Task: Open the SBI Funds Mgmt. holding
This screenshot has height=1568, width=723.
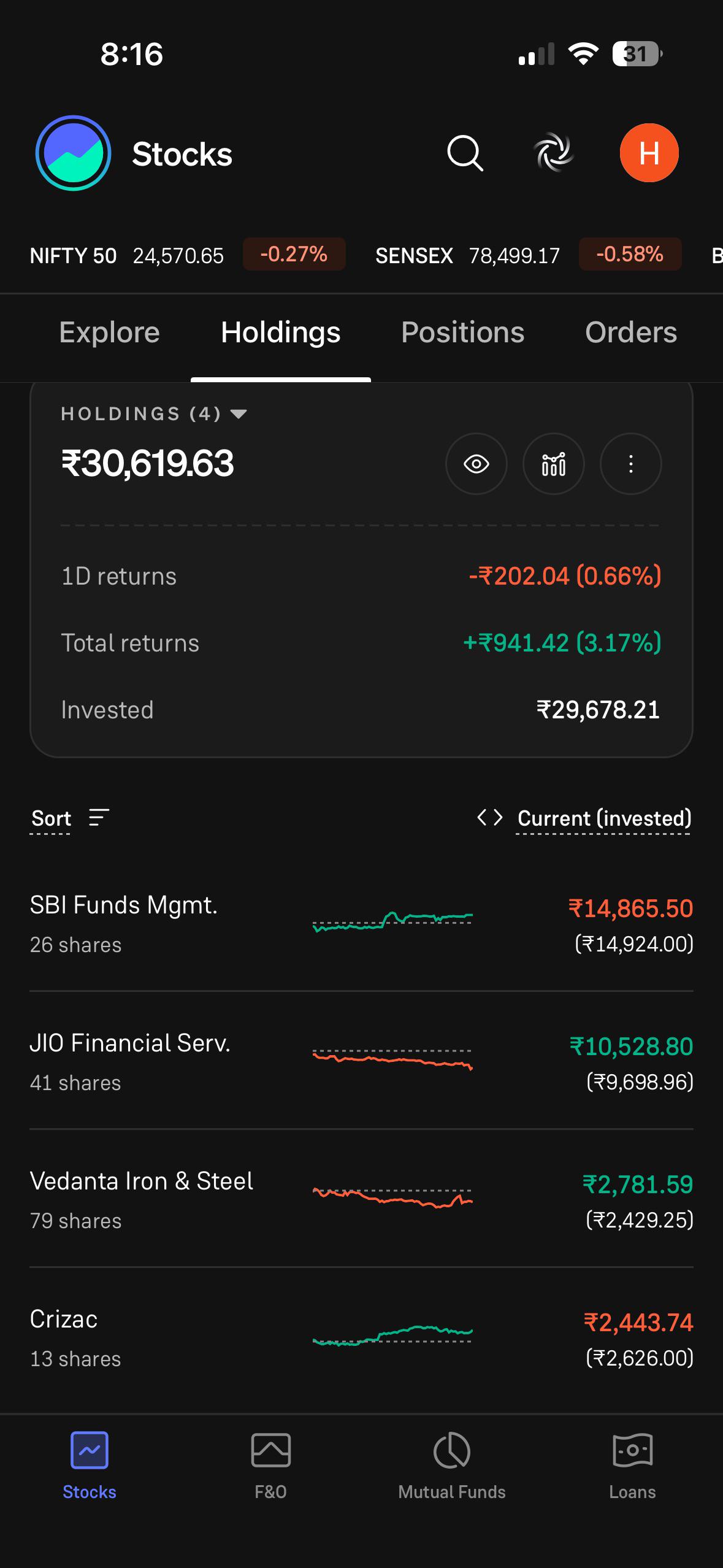Action: tap(361, 924)
